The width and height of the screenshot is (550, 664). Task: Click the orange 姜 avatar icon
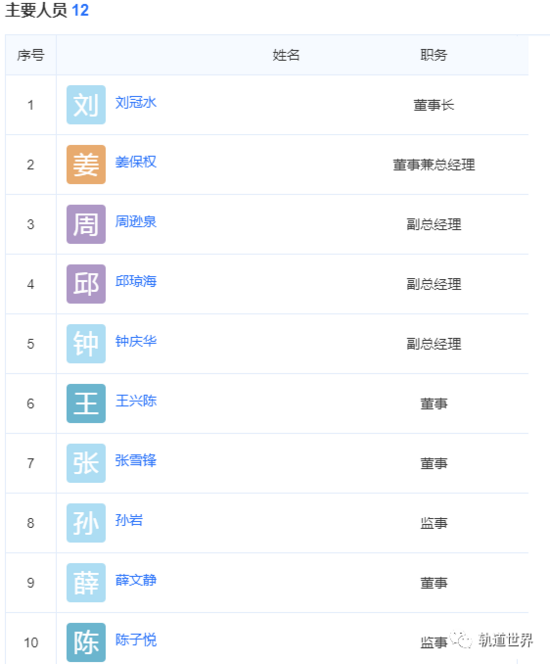[x=86, y=164]
